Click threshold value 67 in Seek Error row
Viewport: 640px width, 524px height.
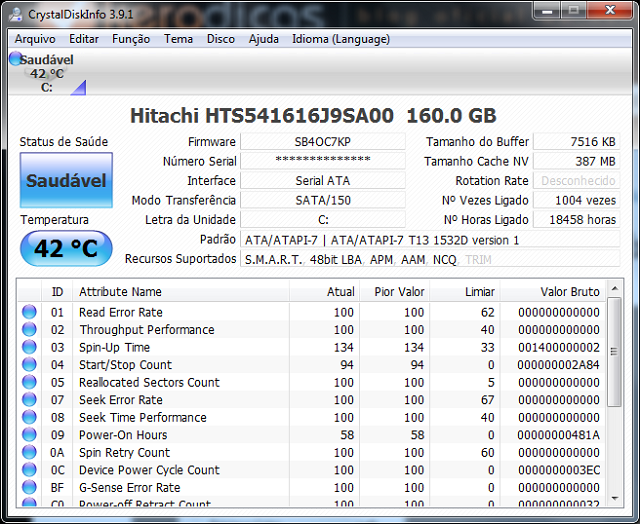(487, 400)
